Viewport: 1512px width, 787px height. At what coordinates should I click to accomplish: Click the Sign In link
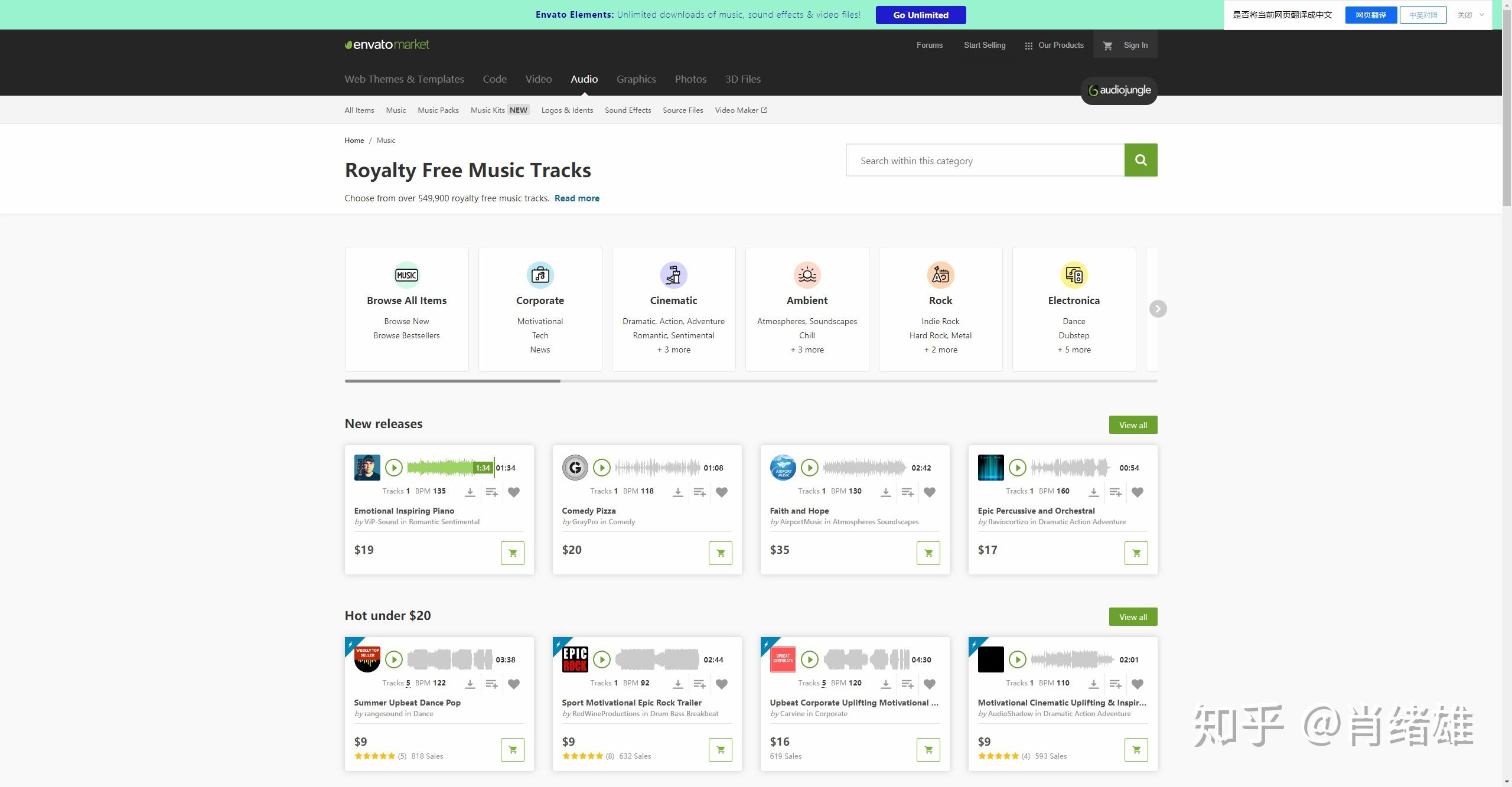[1135, 45]
